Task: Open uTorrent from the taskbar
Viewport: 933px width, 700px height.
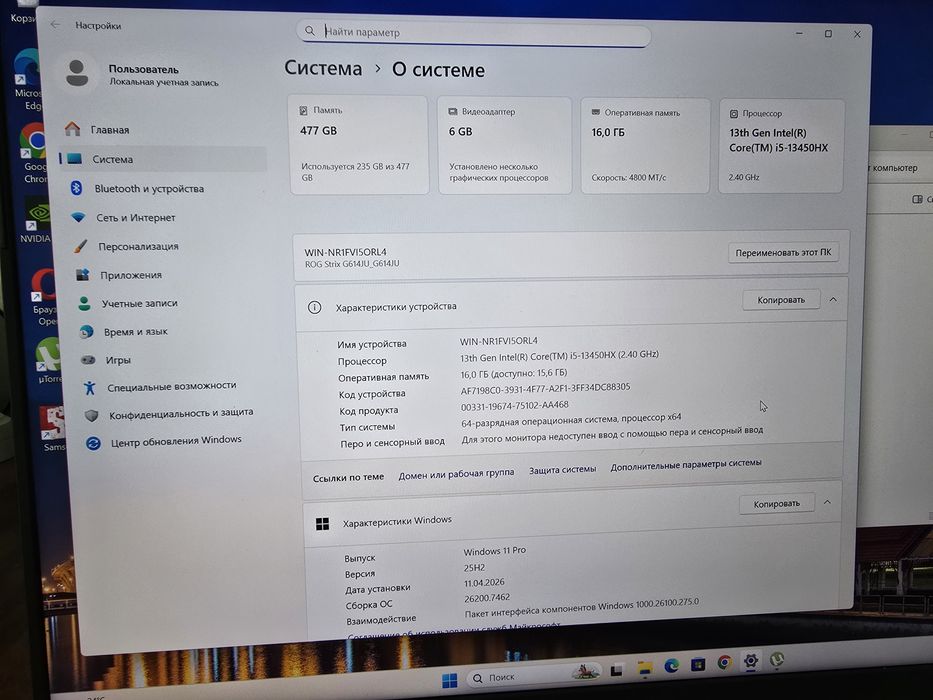Action: pyautogui.click(x=777, y=659)
